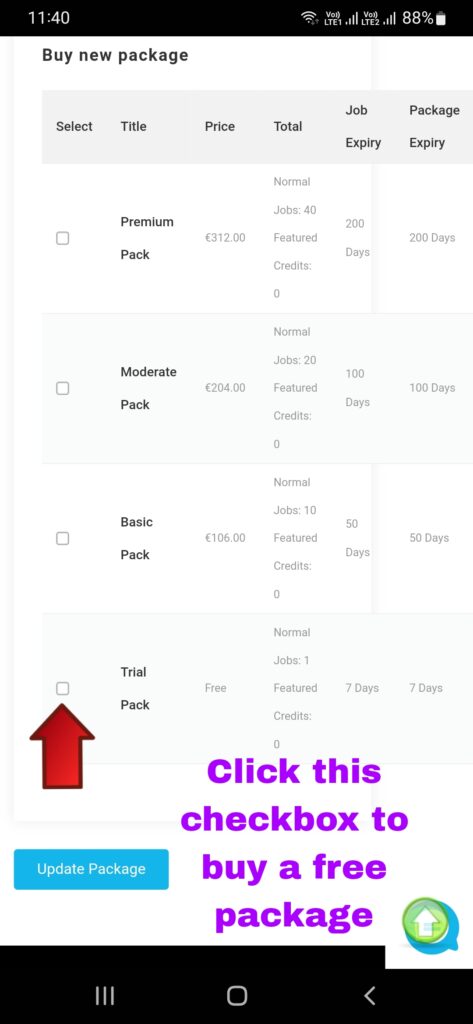473x1024 pixels.
Task: Click the Update Package button
Action: click(91, 869)
